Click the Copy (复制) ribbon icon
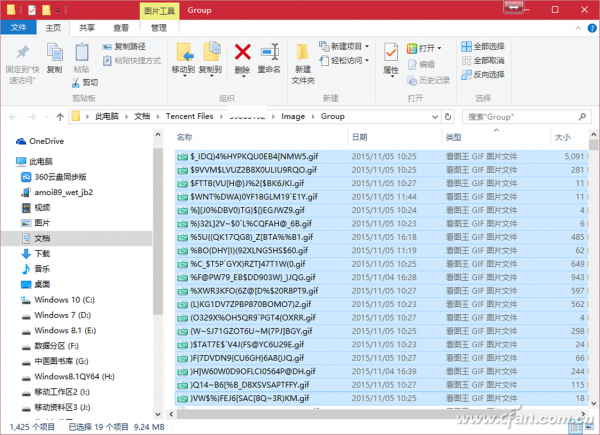The height and width of the screenshot is (435, 600). (54, 52)
